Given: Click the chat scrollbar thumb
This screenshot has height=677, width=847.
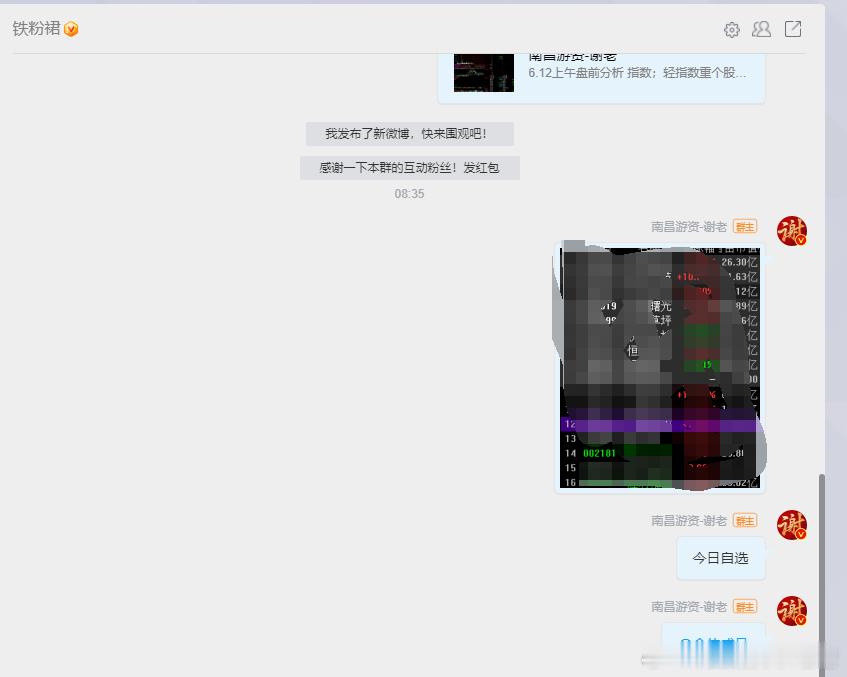Looking at the screenshot, I should click(822, 573).
